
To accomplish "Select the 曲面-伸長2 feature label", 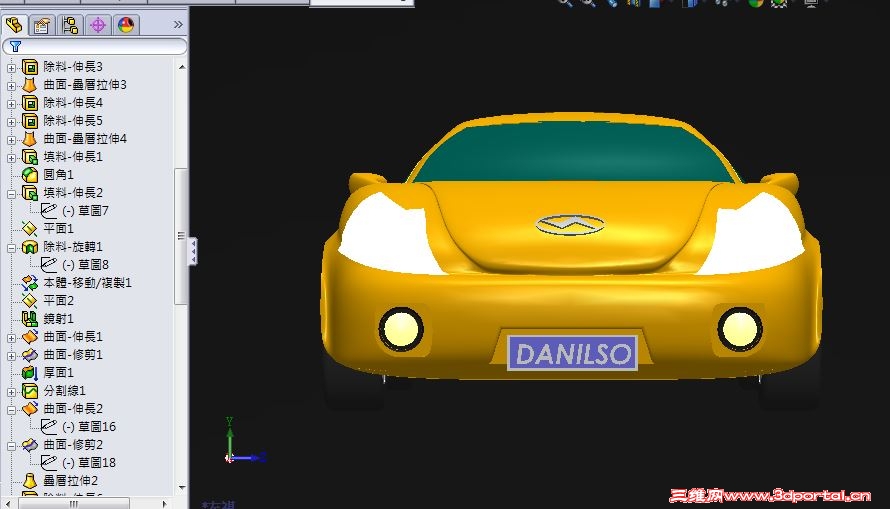I will tap(73, 409).
